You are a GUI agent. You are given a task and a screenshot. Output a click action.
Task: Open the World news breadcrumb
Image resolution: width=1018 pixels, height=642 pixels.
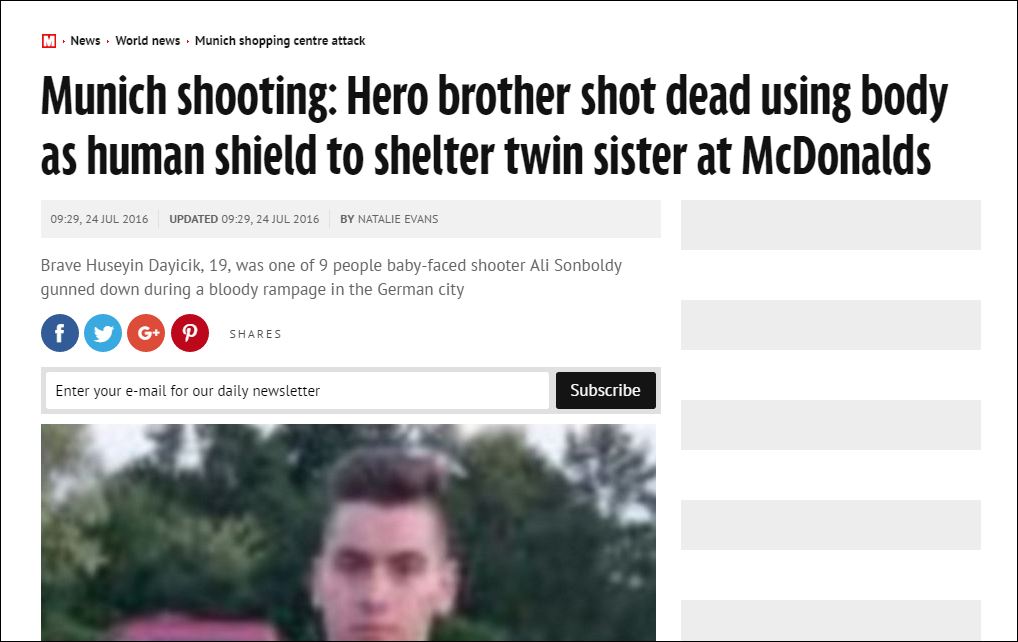click(147, 41)
